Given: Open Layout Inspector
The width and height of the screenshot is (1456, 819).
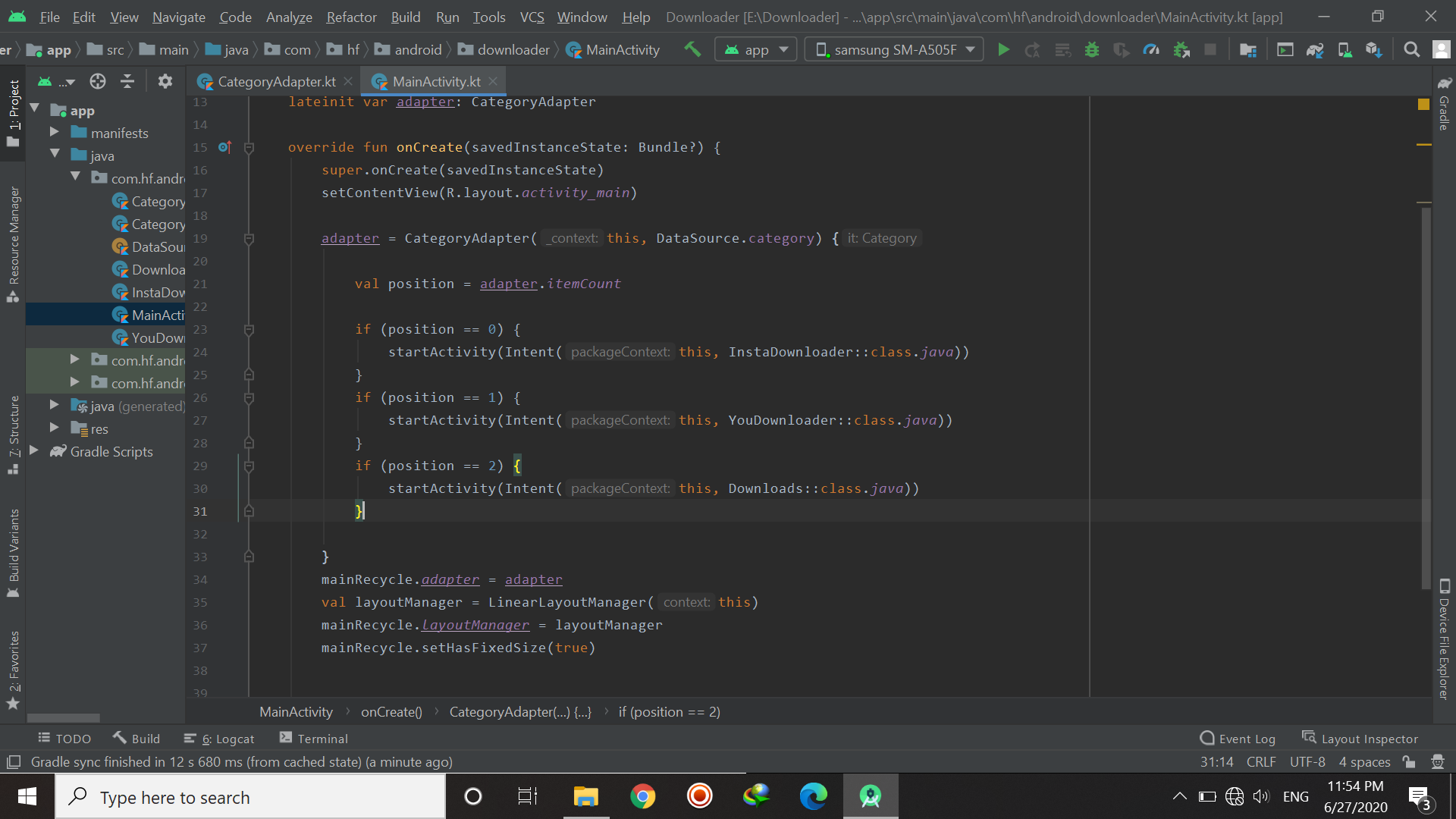Looking at the screenshot, I should [1360, 739].
